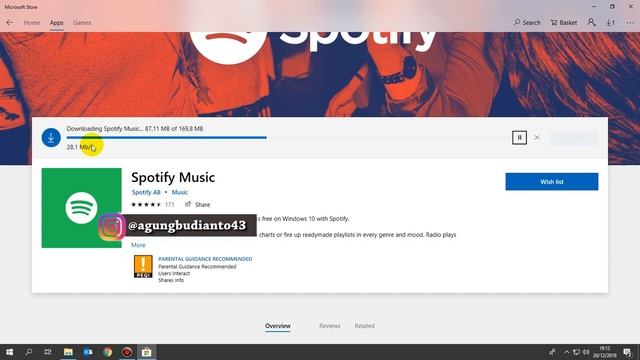Open Google Chrome from taskbar
The image size is (640, 360).
coord(107,352)
